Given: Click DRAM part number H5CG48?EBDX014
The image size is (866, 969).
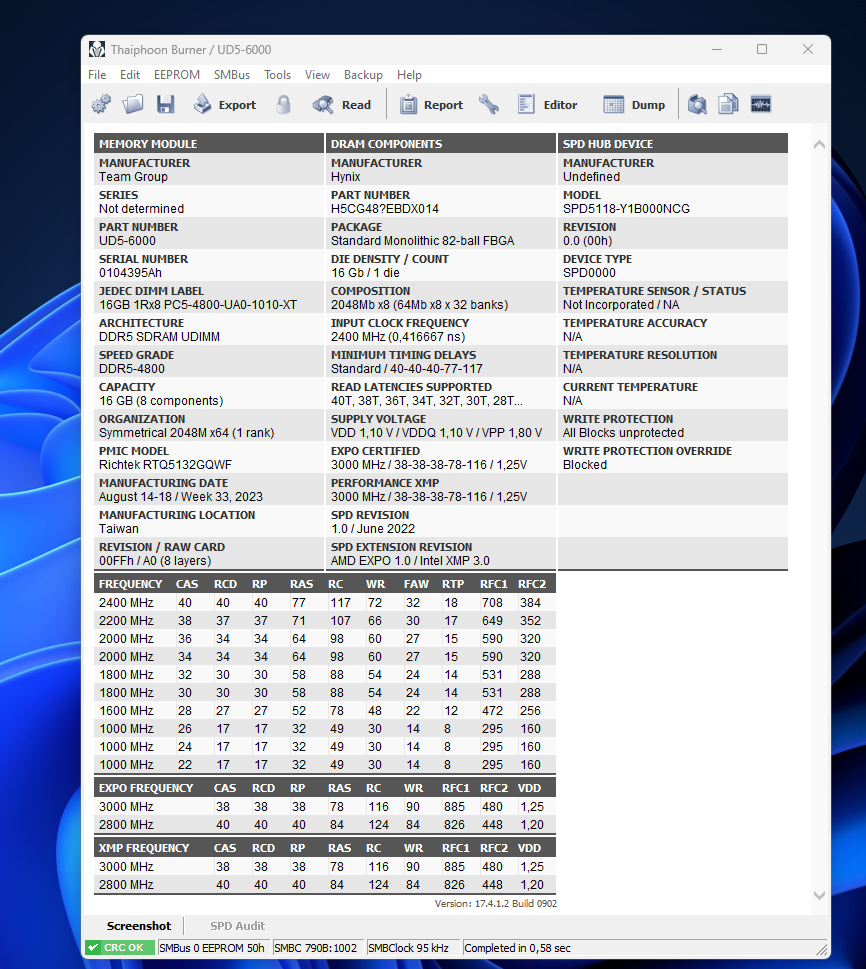Looking at the screenshot, I should coord(384,209).
